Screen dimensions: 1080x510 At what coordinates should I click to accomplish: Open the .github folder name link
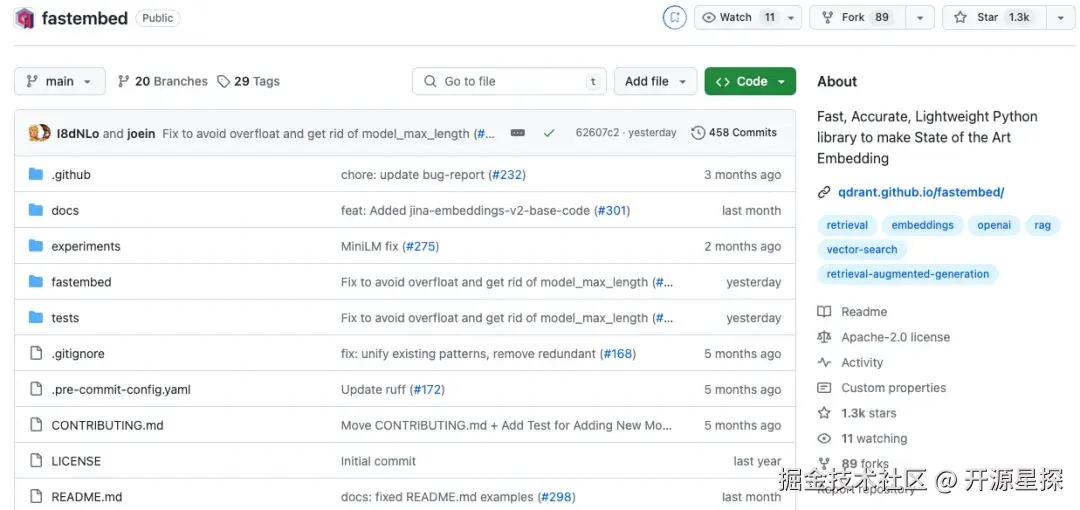click(x=71, y=175)
